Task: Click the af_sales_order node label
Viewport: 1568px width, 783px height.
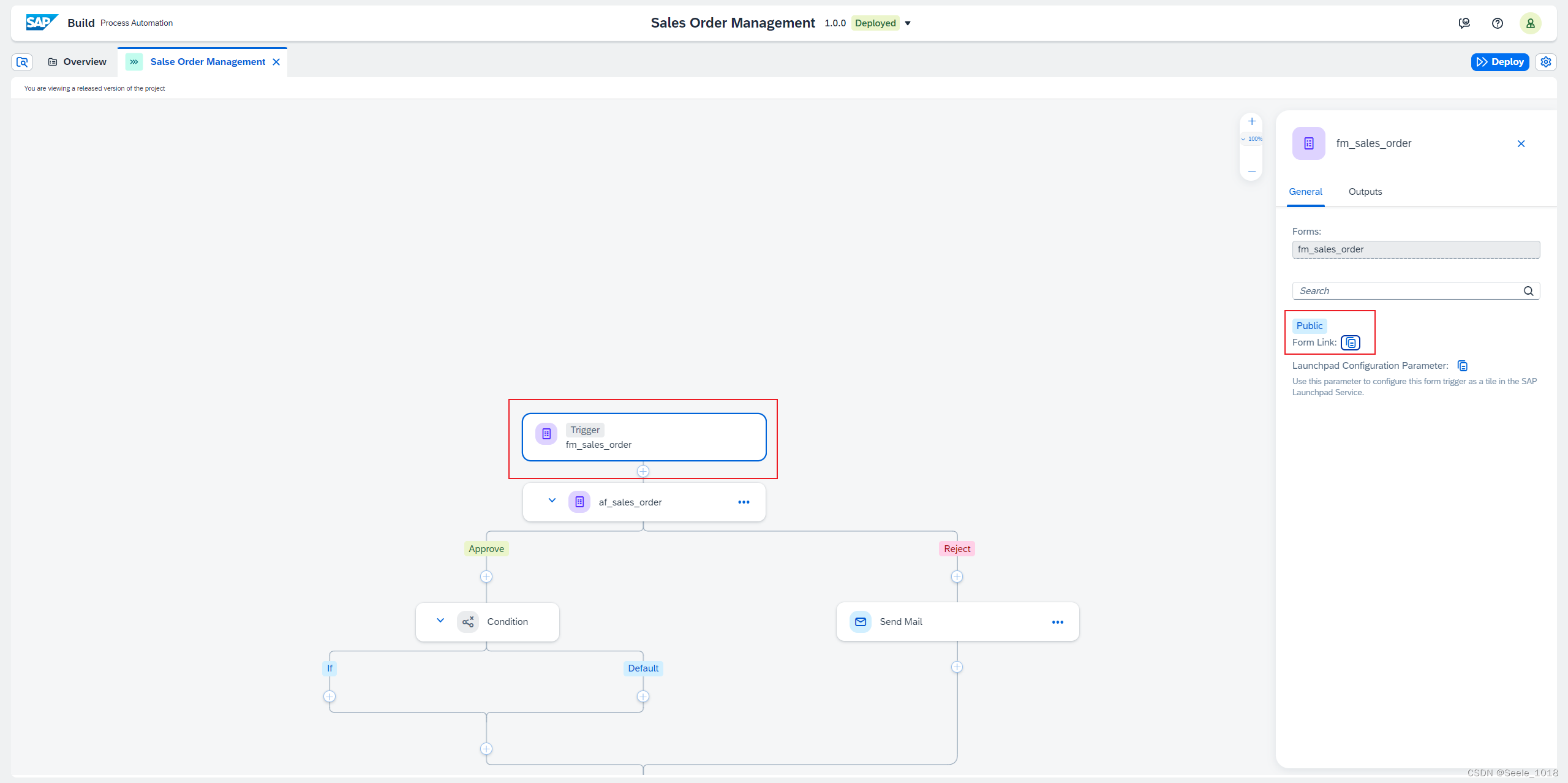Action: pos(630,502)
